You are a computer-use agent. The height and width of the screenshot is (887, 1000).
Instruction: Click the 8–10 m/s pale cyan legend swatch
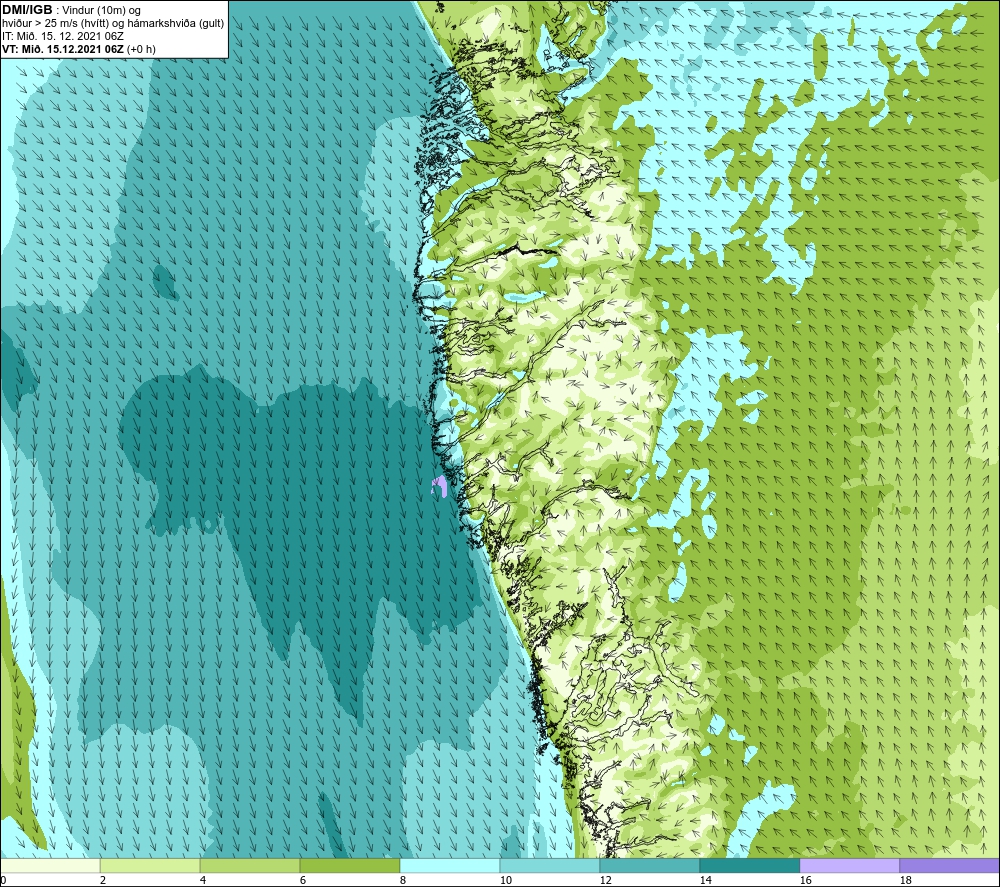tap(450, 865)
